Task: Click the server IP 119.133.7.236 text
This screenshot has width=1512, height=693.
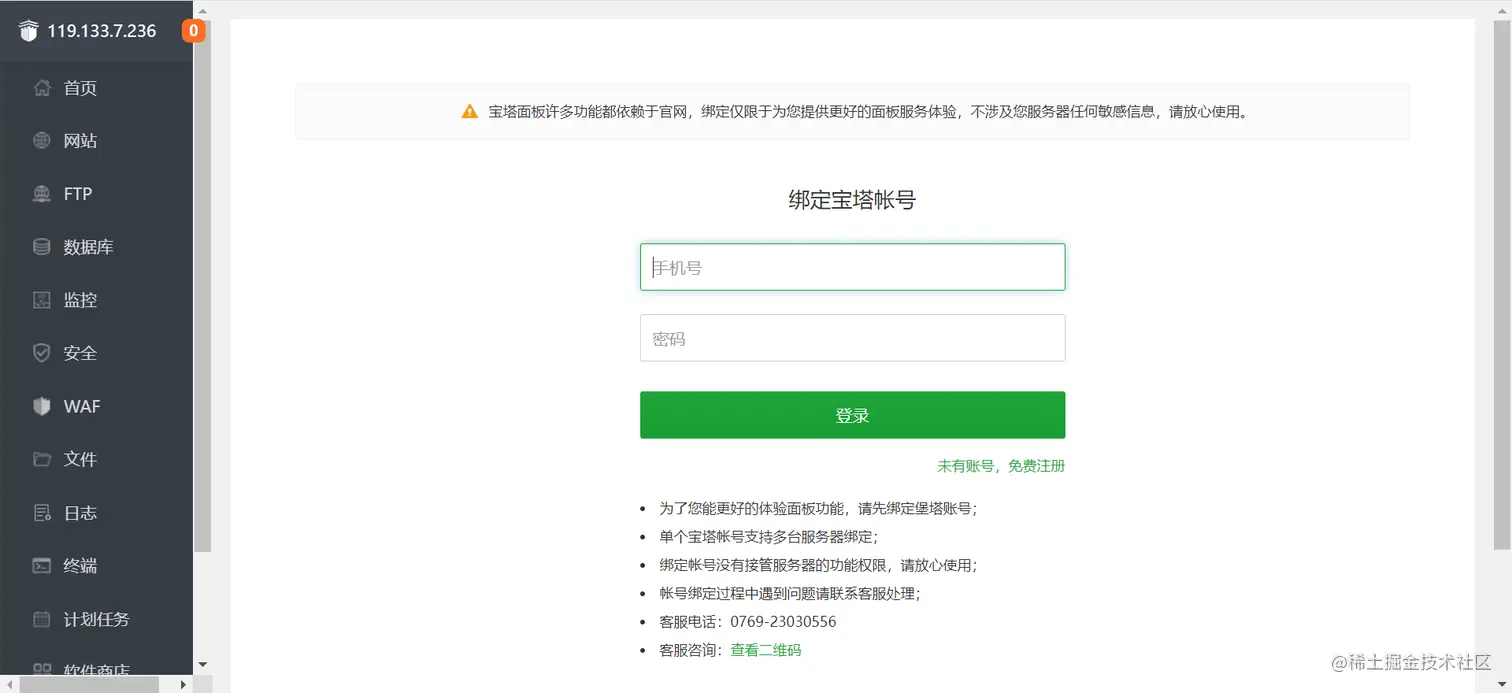Action: coord(102,31)
